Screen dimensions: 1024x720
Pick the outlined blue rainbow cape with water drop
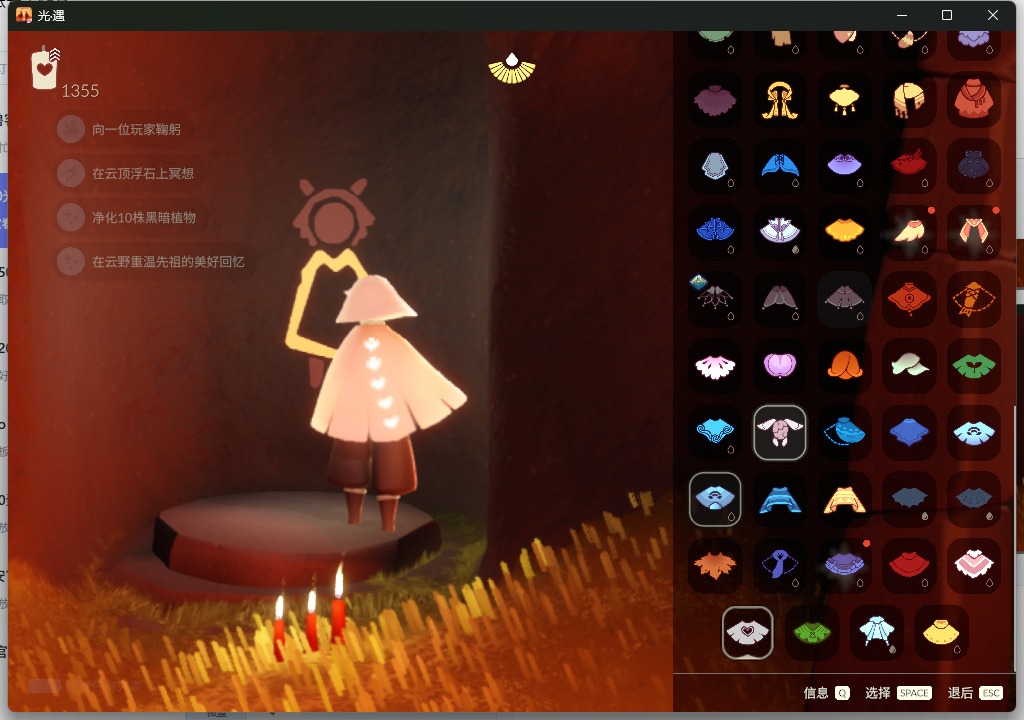(715, 499)
